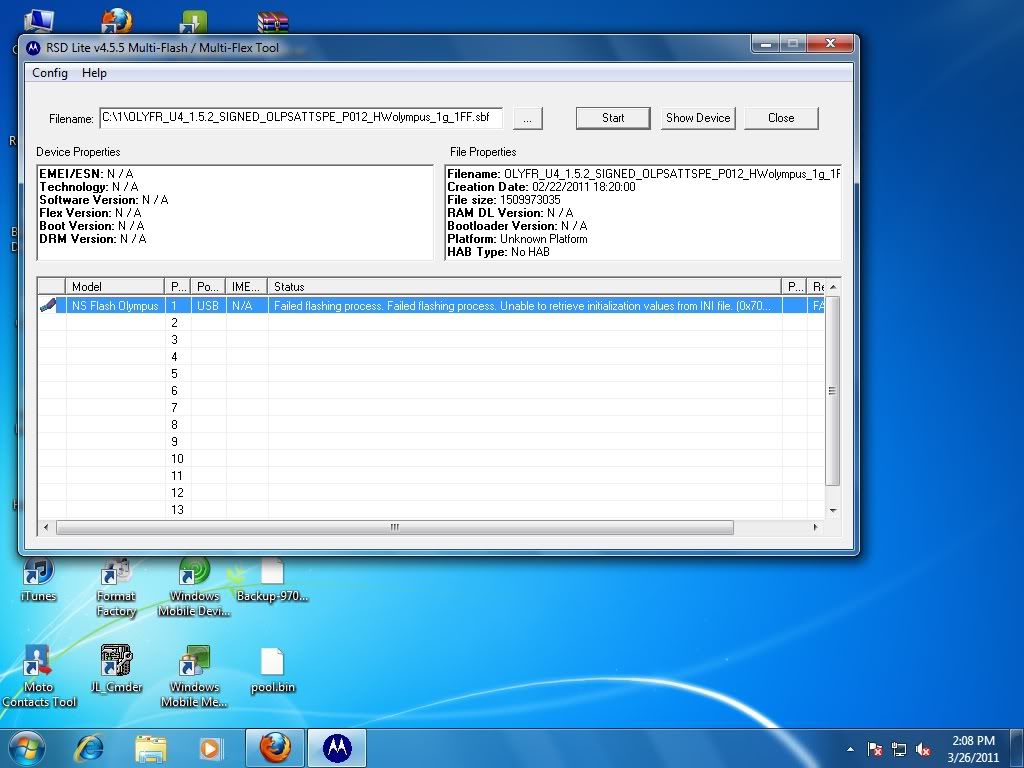Click the Start flashing button
Image resolution: width=1024 pixels, height=768 pixels.
613,118
